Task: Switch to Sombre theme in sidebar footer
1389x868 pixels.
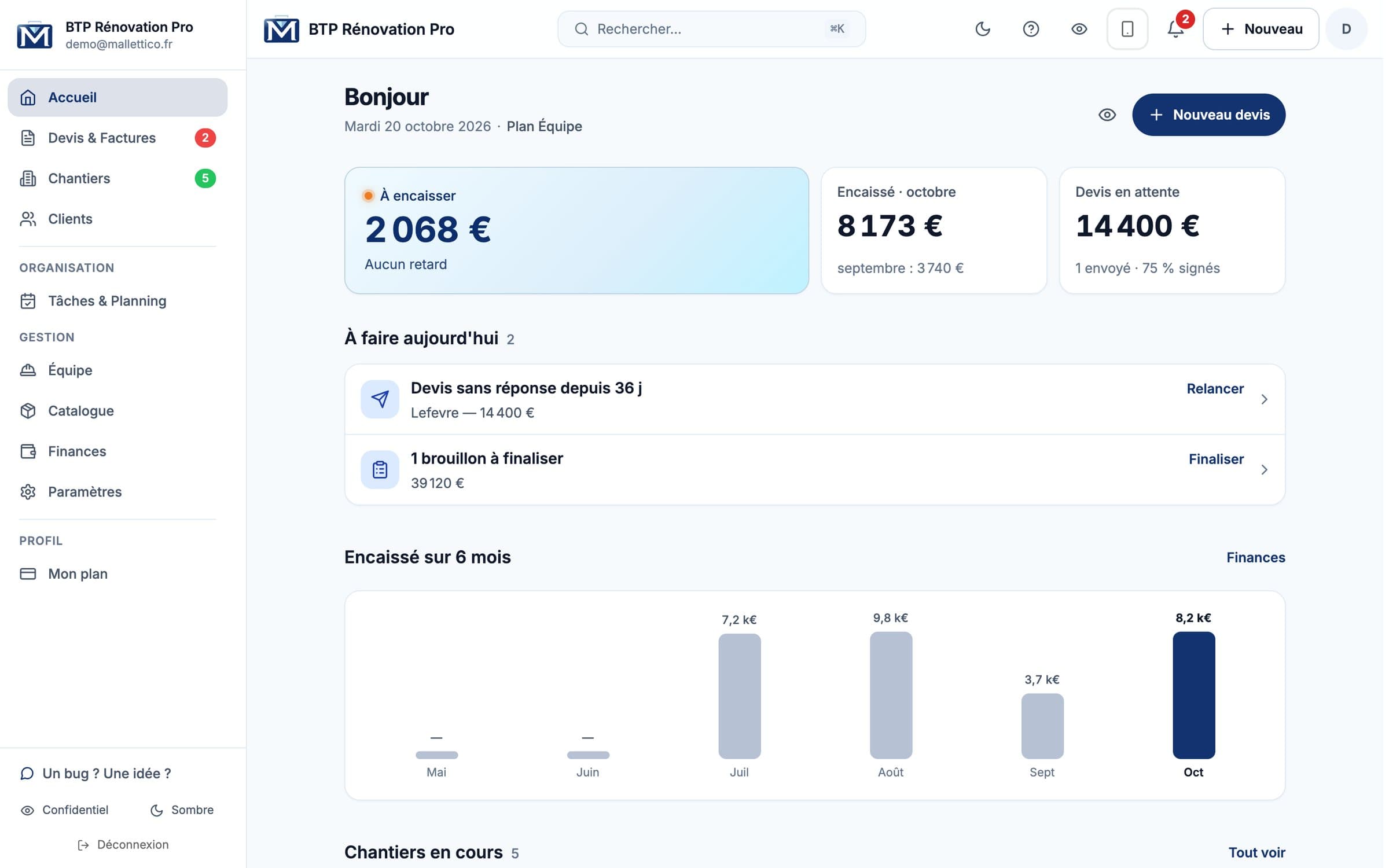Action: click(x=182, y=810)
